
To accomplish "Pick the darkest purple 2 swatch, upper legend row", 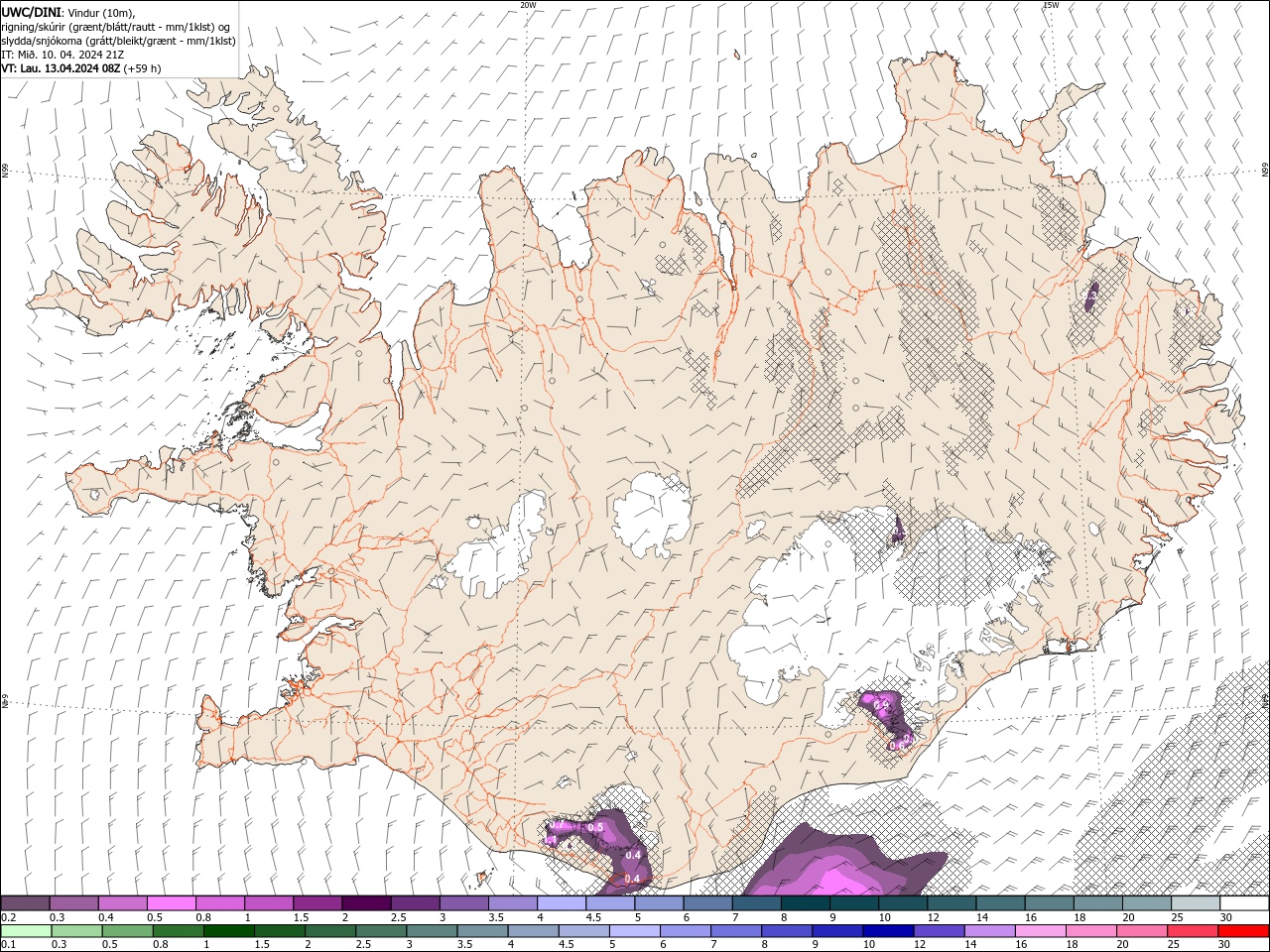I will pyautogui.click(x=366, y=903).
